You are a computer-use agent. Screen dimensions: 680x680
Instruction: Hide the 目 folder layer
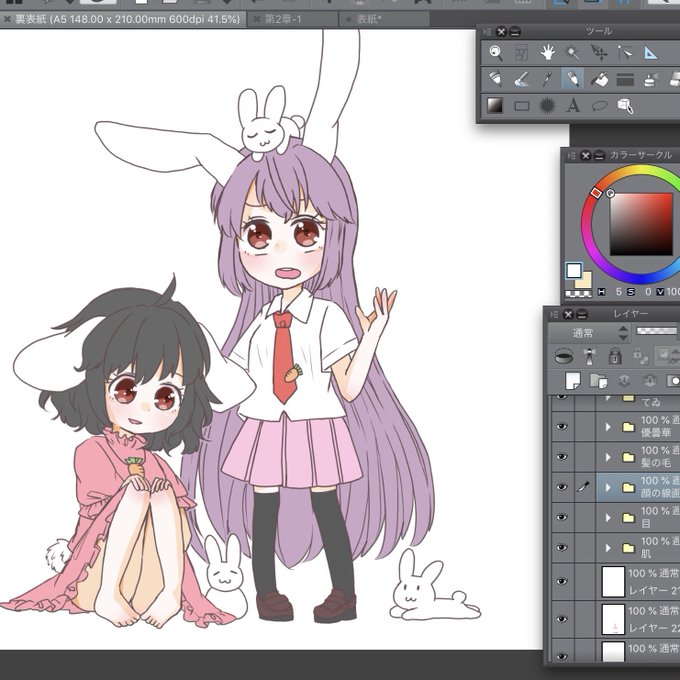[562, 517]
